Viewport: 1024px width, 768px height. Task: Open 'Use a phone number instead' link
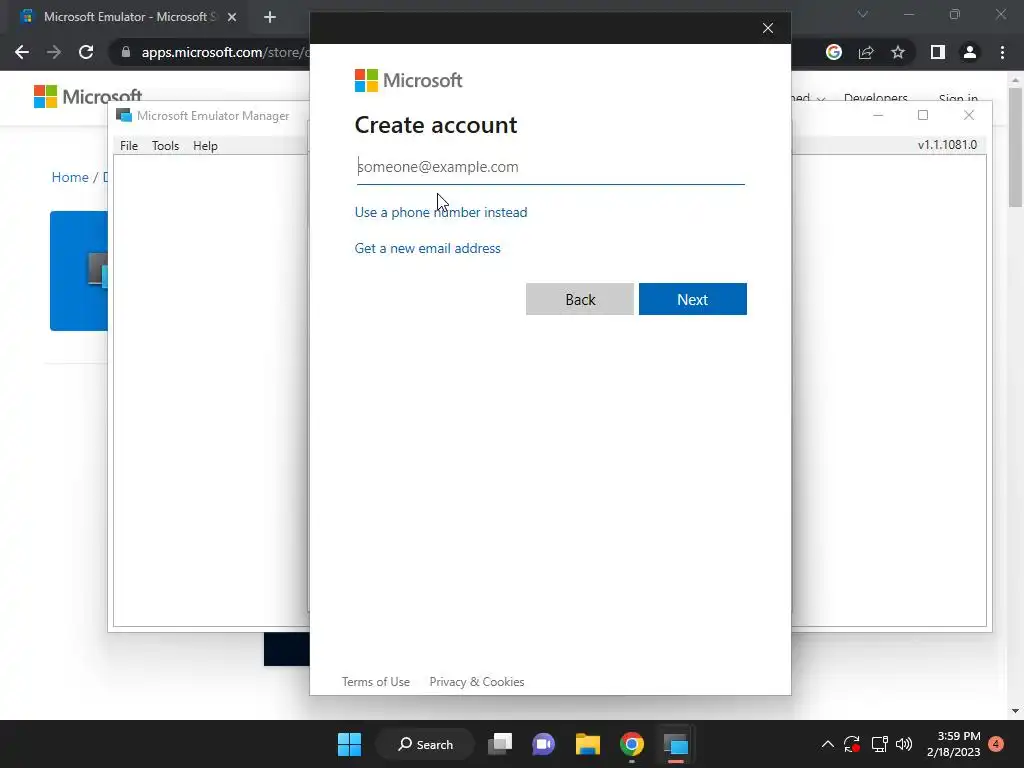pos(441,212)
